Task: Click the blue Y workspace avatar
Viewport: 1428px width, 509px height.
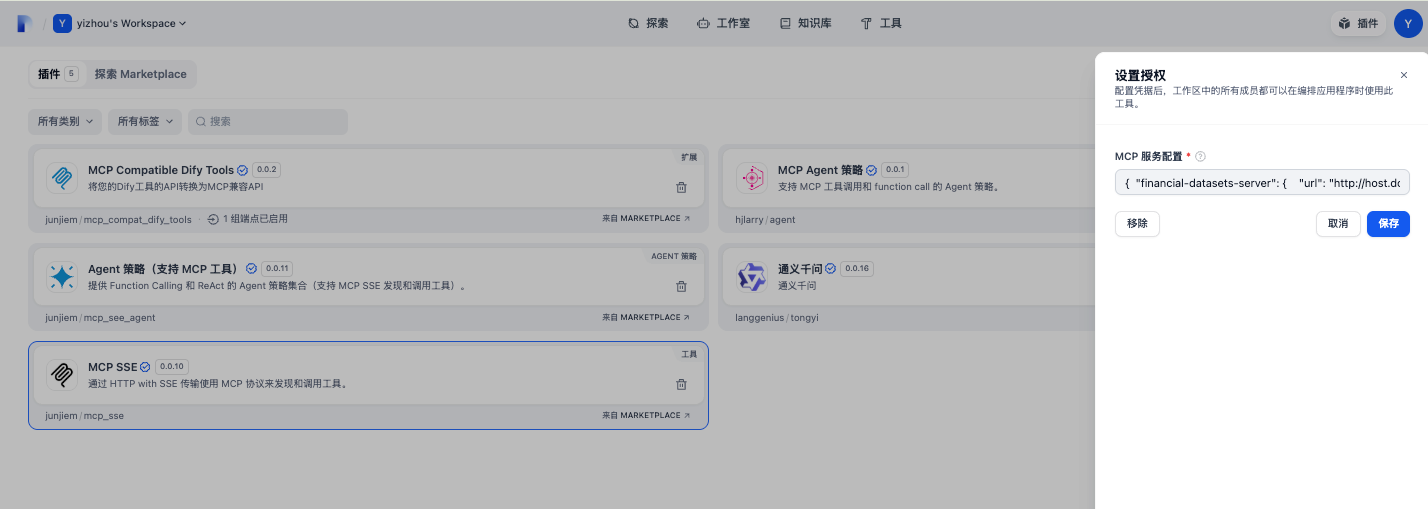Action: (62, 23)
